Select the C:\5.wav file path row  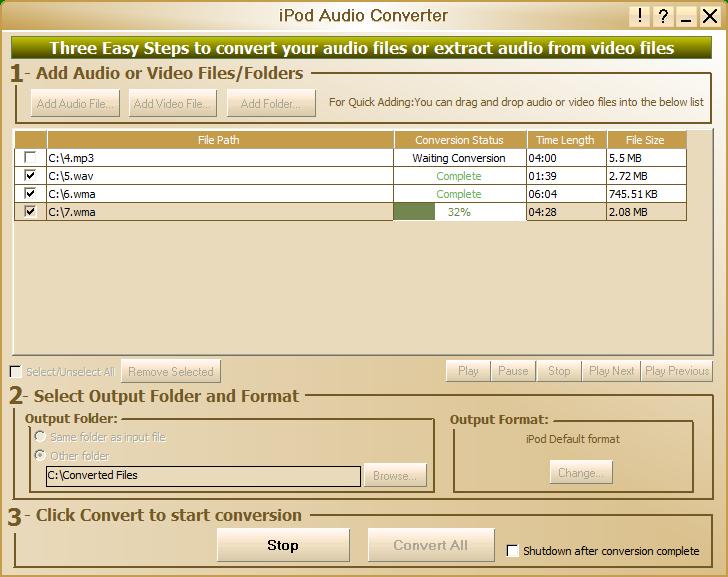tap(220, 176)
